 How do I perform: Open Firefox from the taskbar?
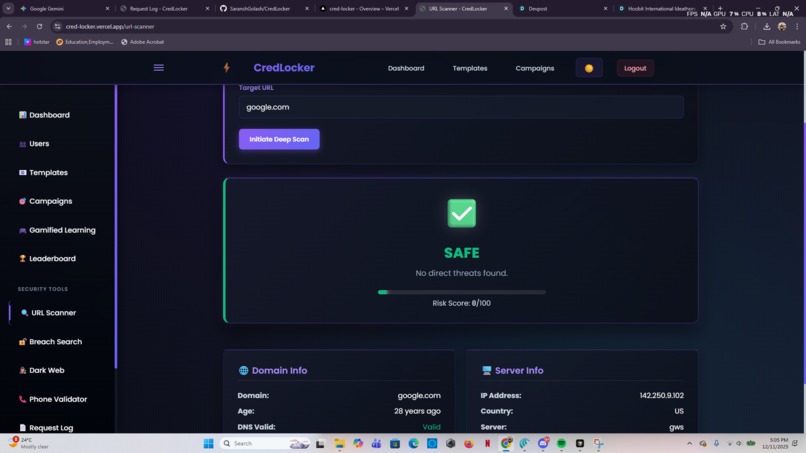pyautogui.click(x=469, y=443)
